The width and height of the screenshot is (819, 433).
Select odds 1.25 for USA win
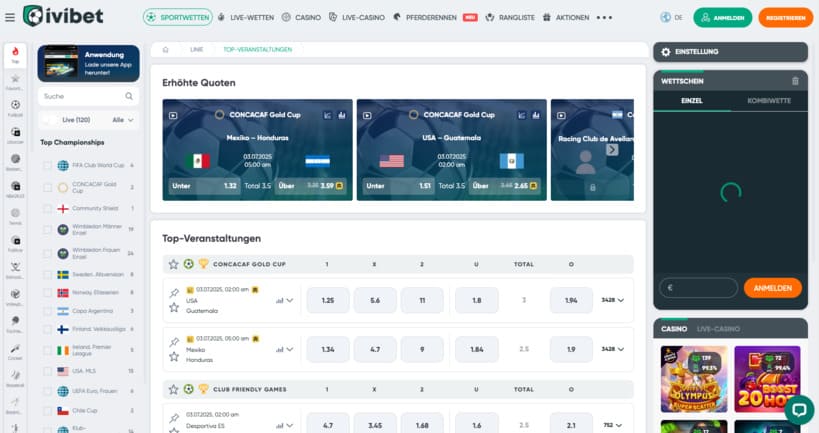328,300
